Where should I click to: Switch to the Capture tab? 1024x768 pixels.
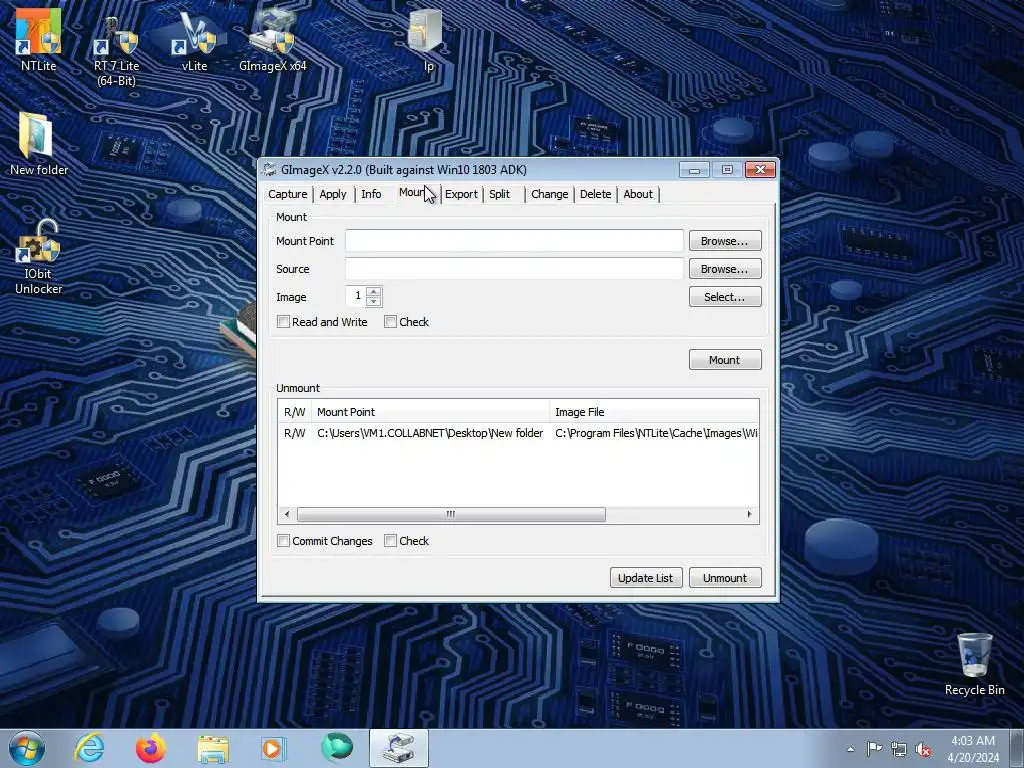coord(287,194)
